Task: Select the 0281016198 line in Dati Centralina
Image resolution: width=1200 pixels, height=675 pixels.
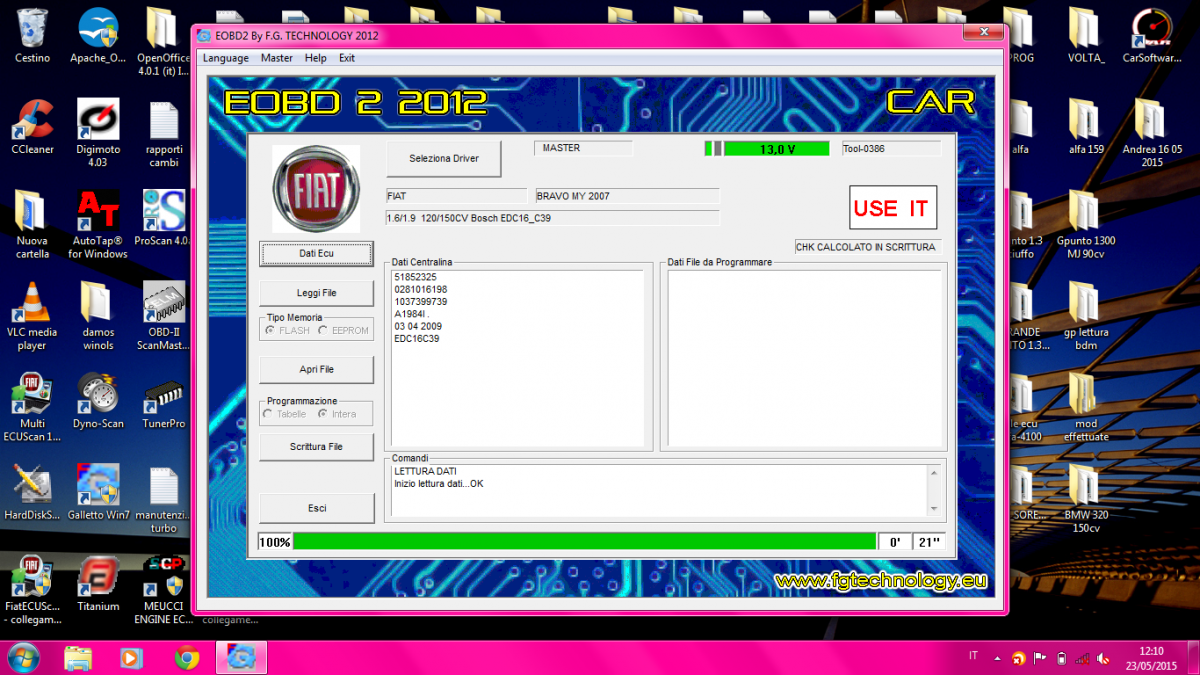Action: tap(421, 289)
